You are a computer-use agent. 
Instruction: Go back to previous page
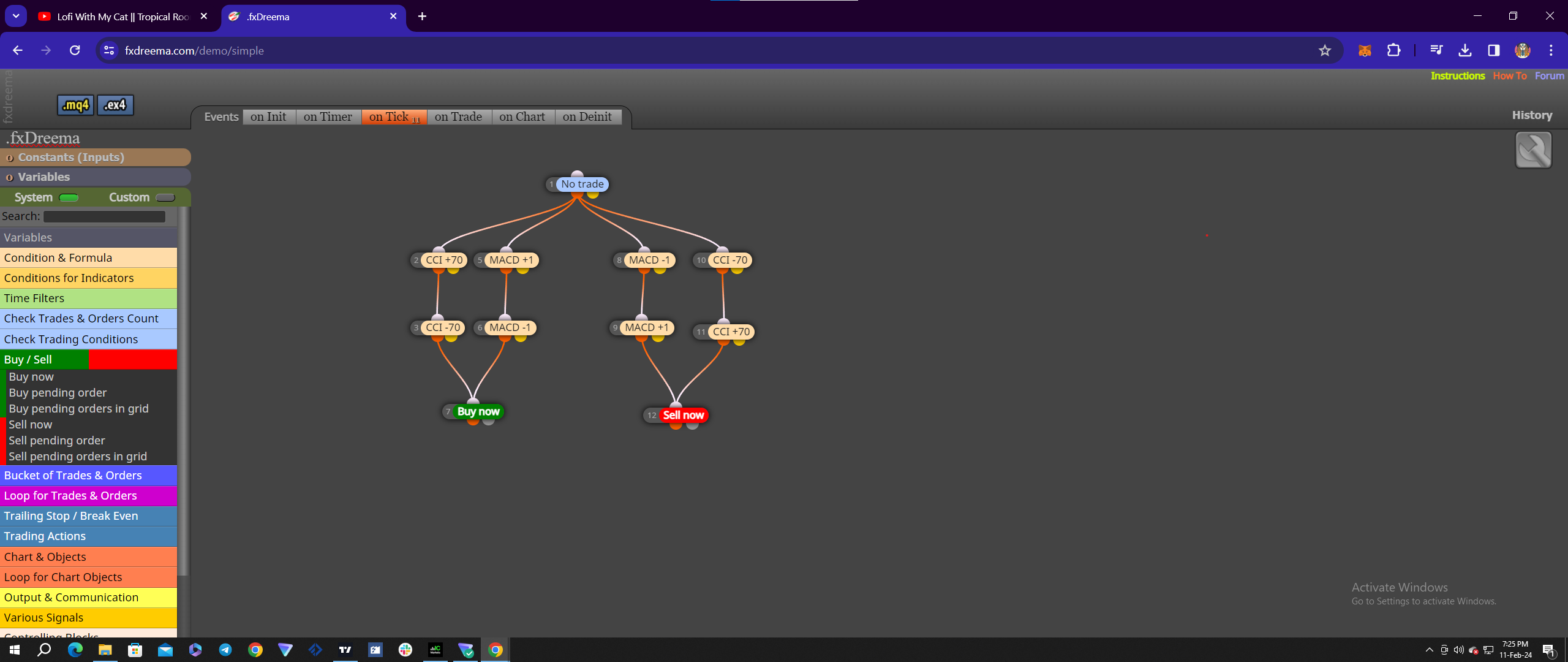point(18,50)
